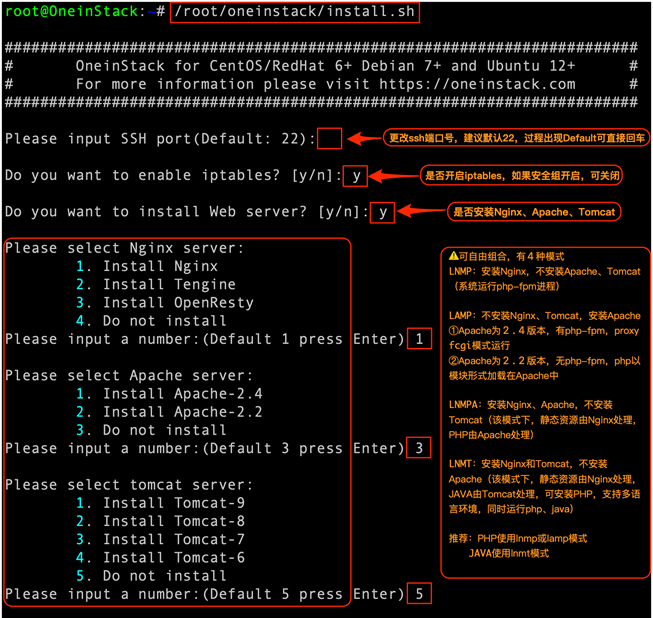Click the empty SSH port input box
Image resolution: width=653 pixels, height=618 pixels.
(330, 139)
